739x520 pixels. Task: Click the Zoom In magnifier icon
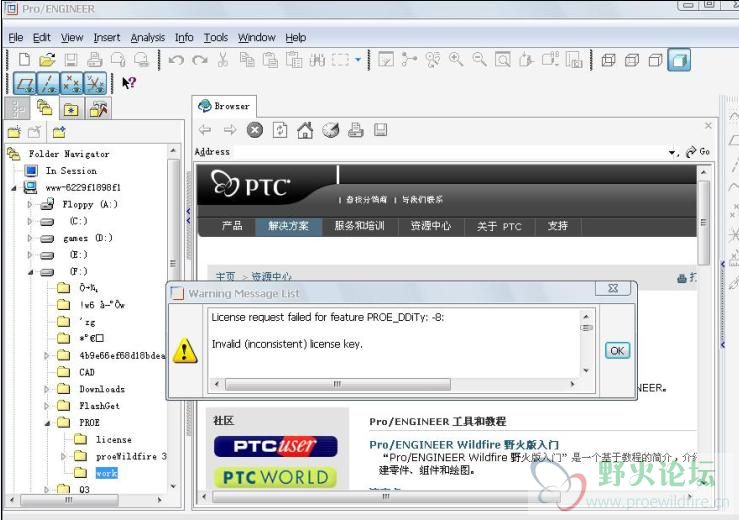[x=456, y=59]
